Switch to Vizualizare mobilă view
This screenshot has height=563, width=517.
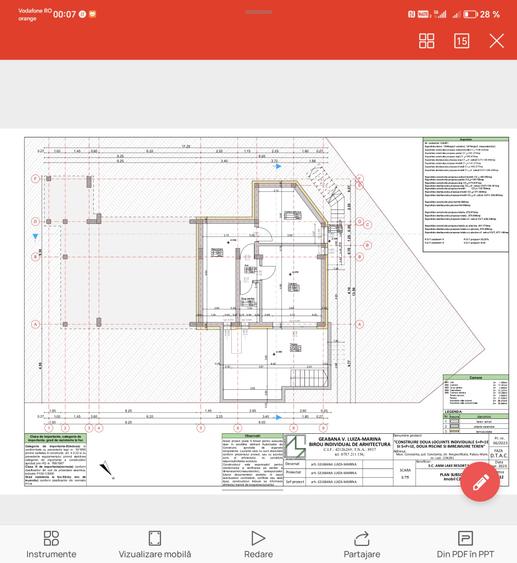(x=155, y=544)
